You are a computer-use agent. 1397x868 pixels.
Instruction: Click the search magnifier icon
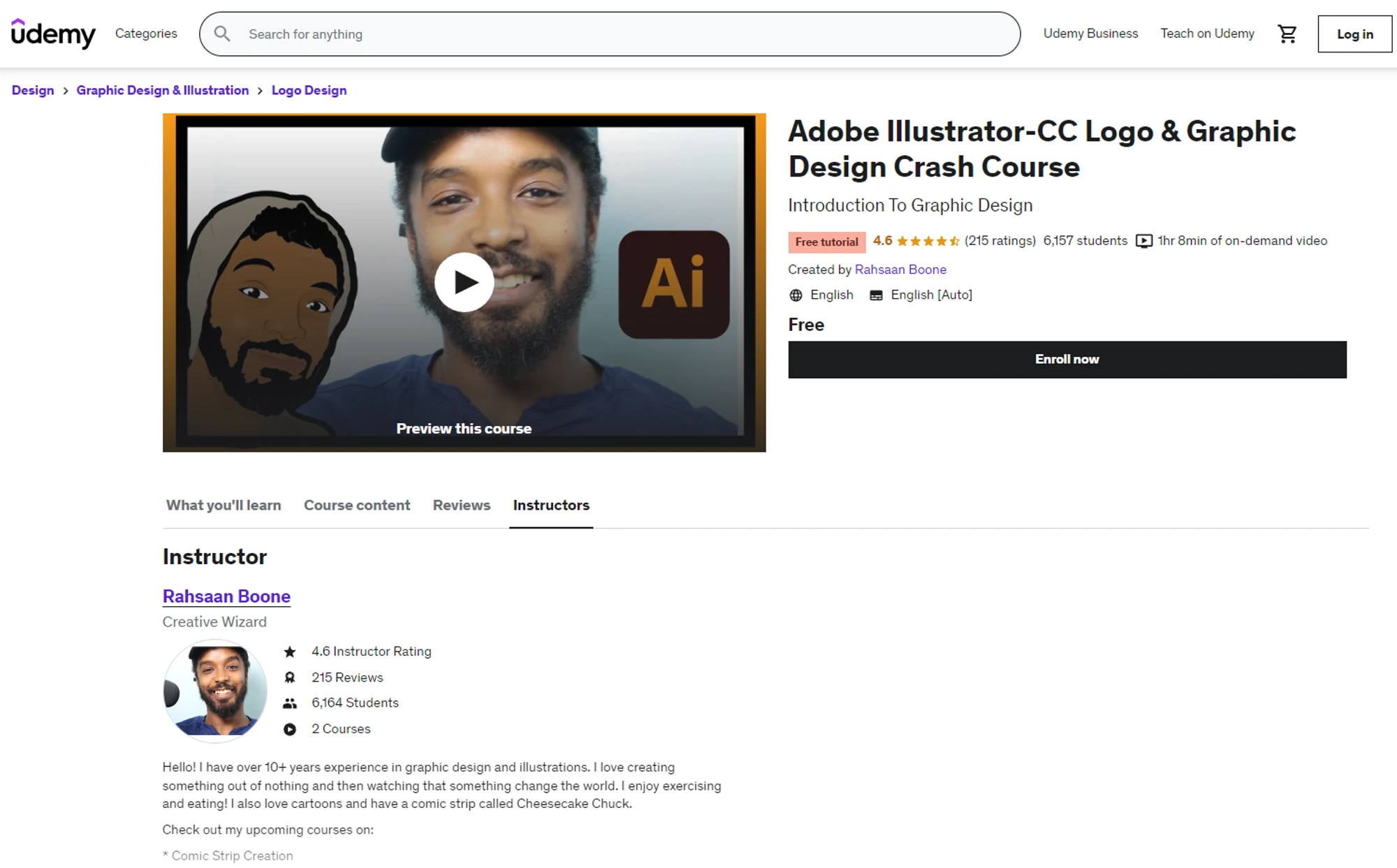[222, 34]
